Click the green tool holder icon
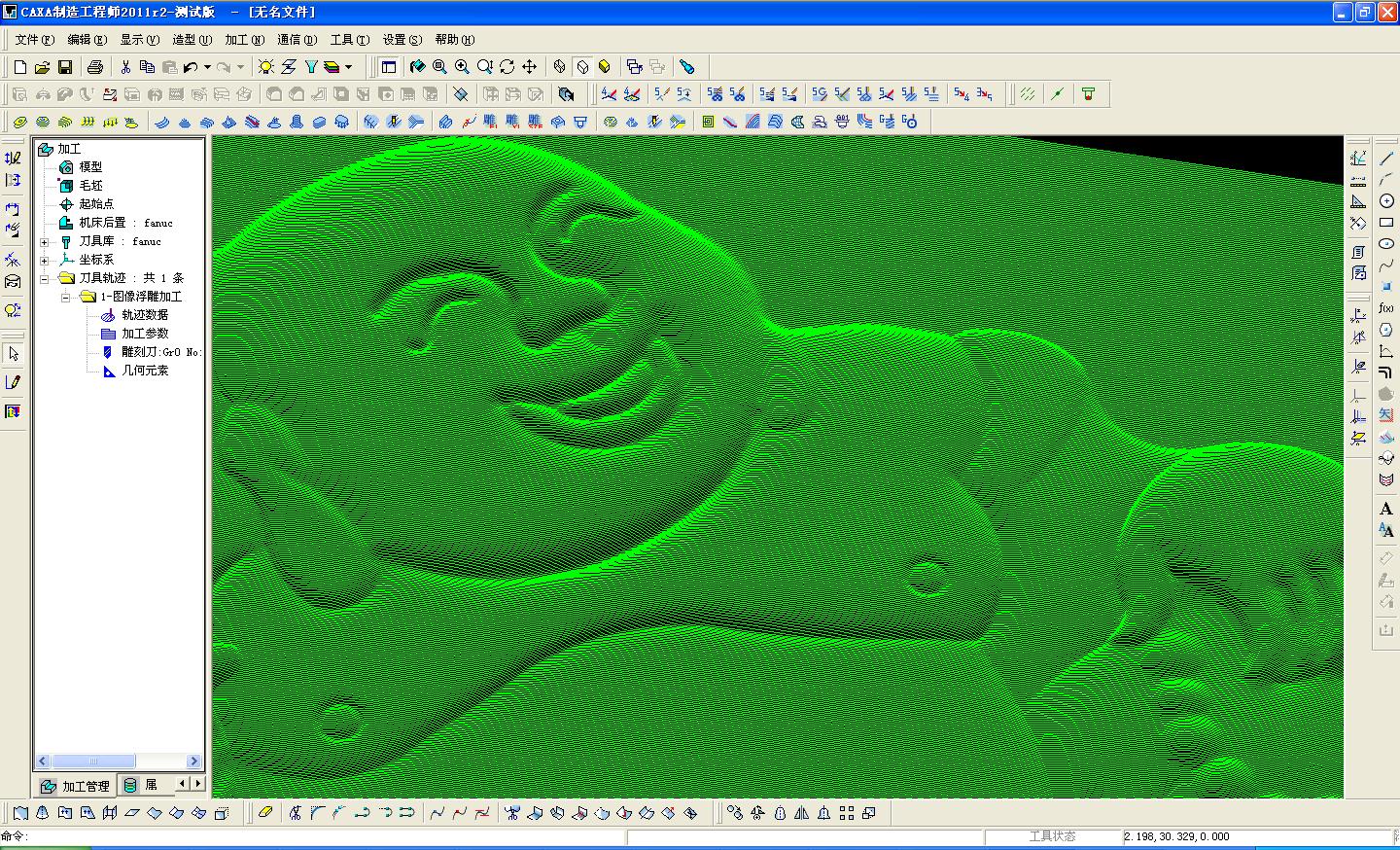 point(1088,94)
